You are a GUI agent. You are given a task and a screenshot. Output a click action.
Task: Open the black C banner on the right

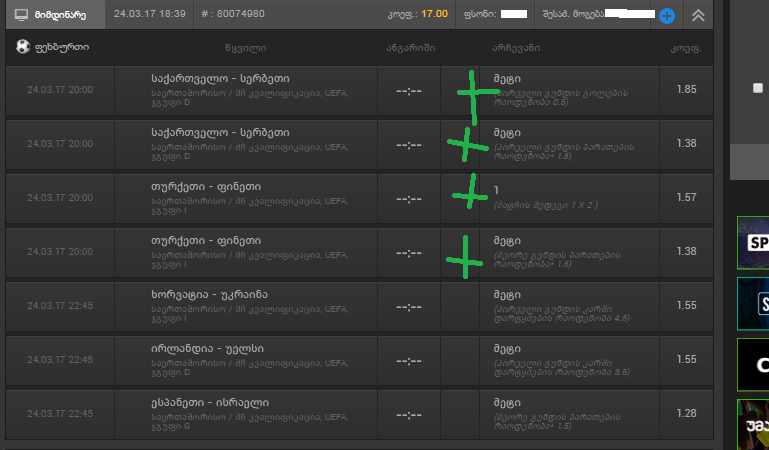[x=753, y=364]
